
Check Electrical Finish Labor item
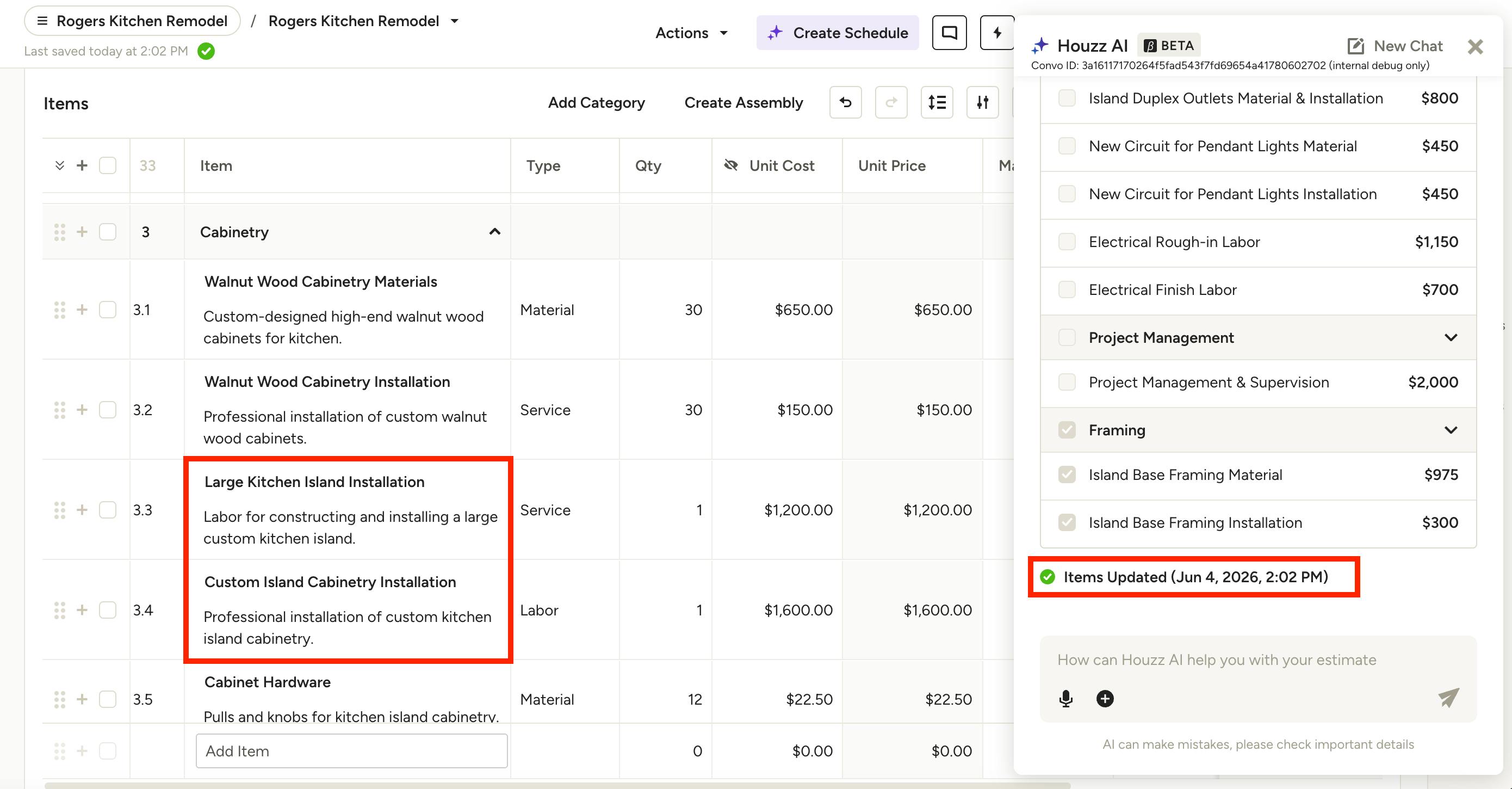click(x=1067, y=289)
